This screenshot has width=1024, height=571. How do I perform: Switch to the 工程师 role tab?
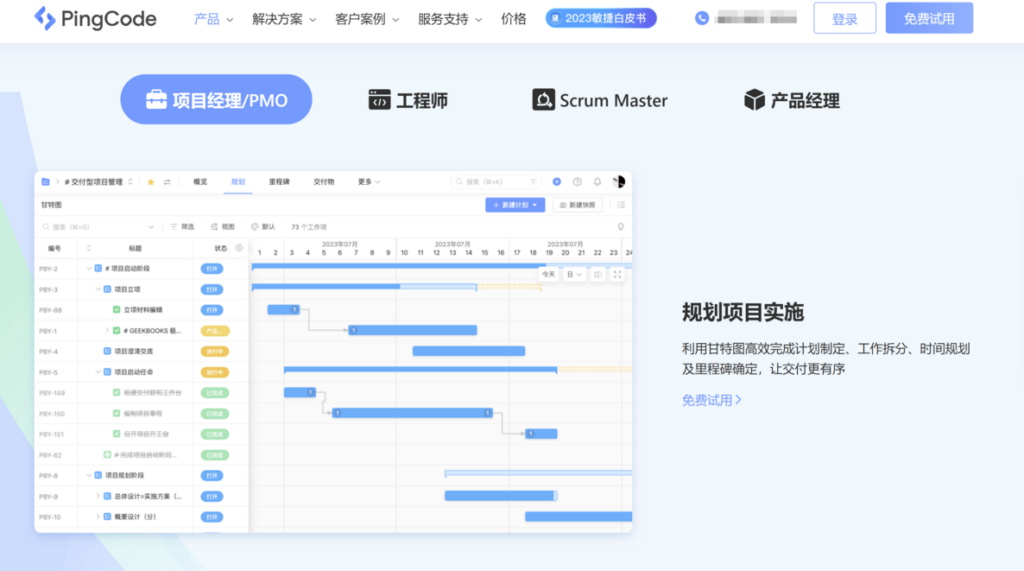pos(408,100)
